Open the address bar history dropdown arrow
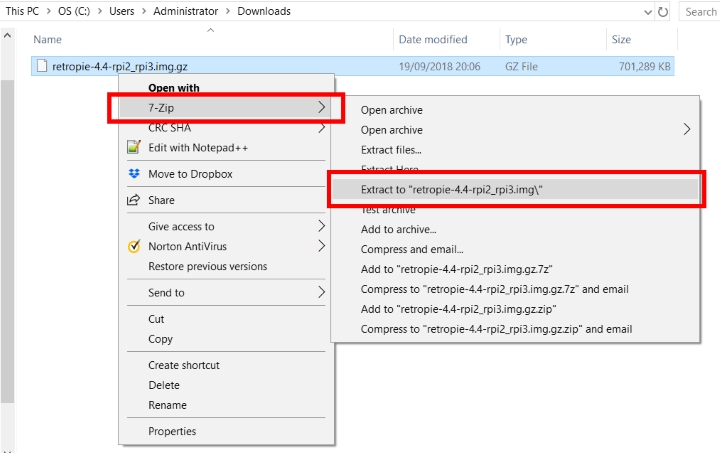Screen dimensions: 720x453 point(647,12)
